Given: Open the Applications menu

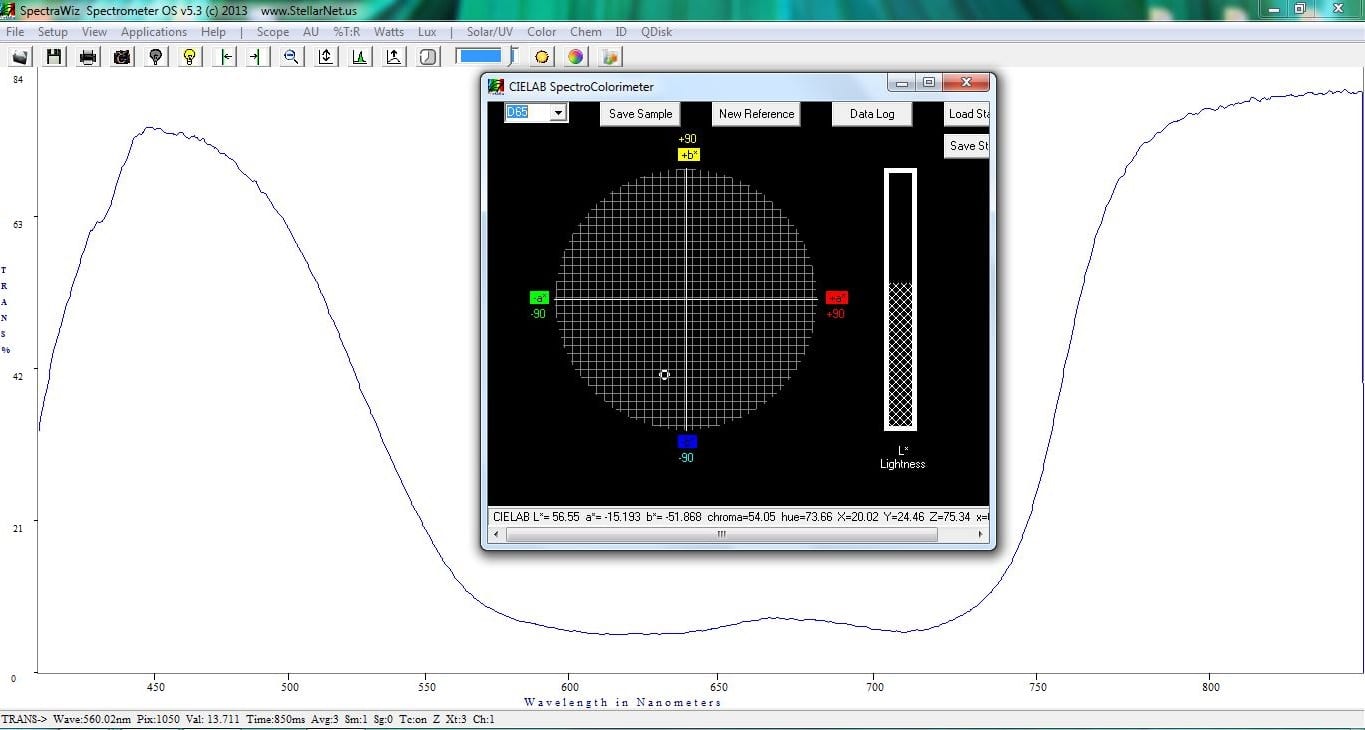Looking at the screenshot, I should point(154,32).
